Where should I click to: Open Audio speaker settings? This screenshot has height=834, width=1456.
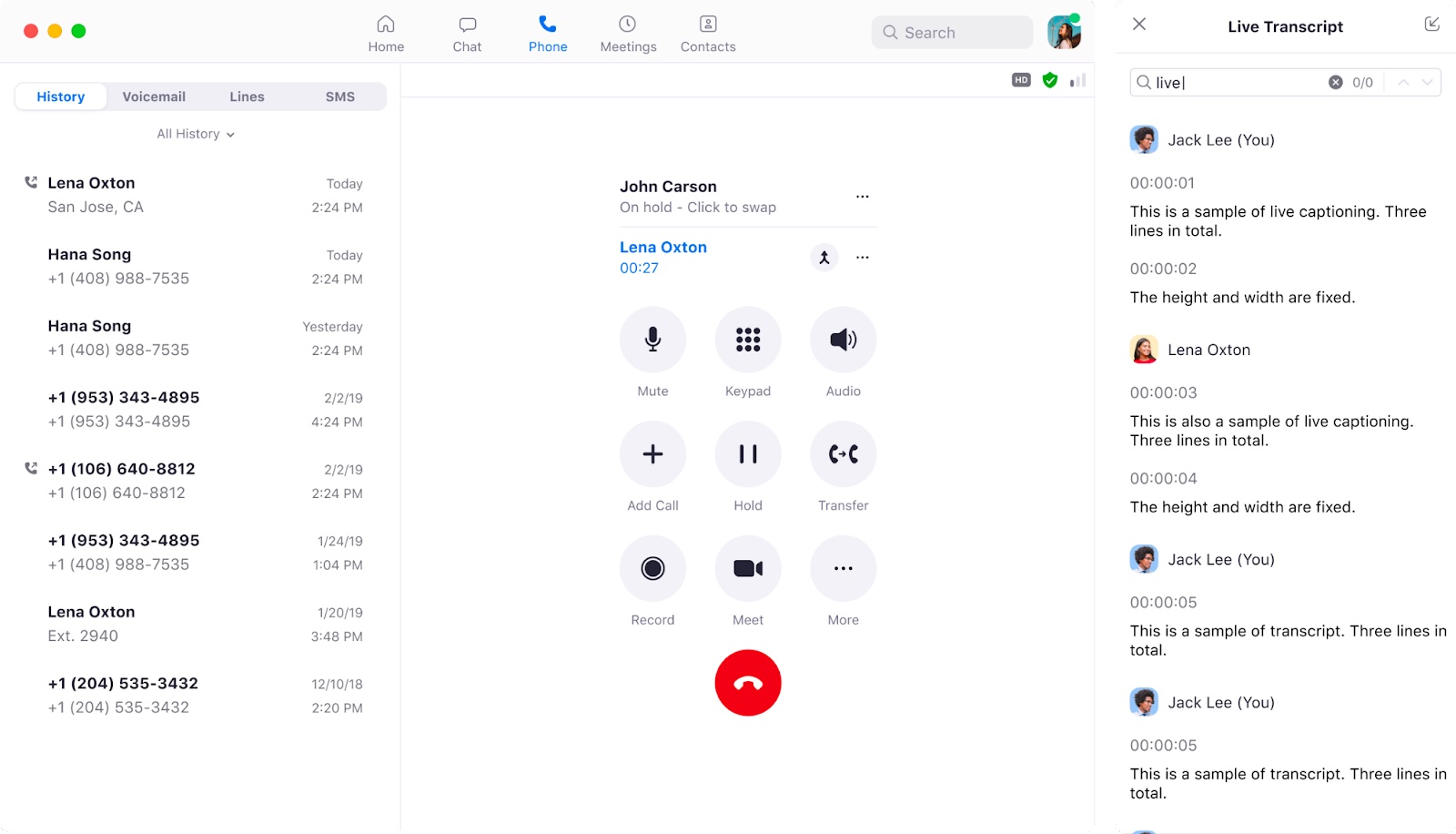pyautogui.click(x=844, y=340)
